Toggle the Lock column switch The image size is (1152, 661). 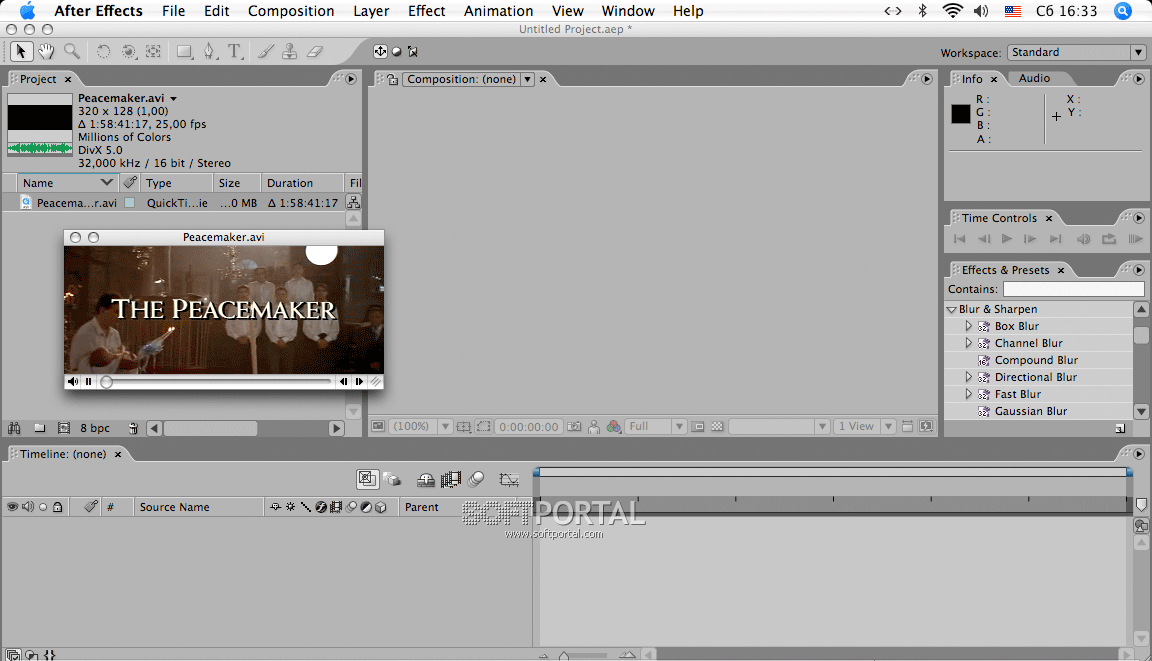coord(57,507)
